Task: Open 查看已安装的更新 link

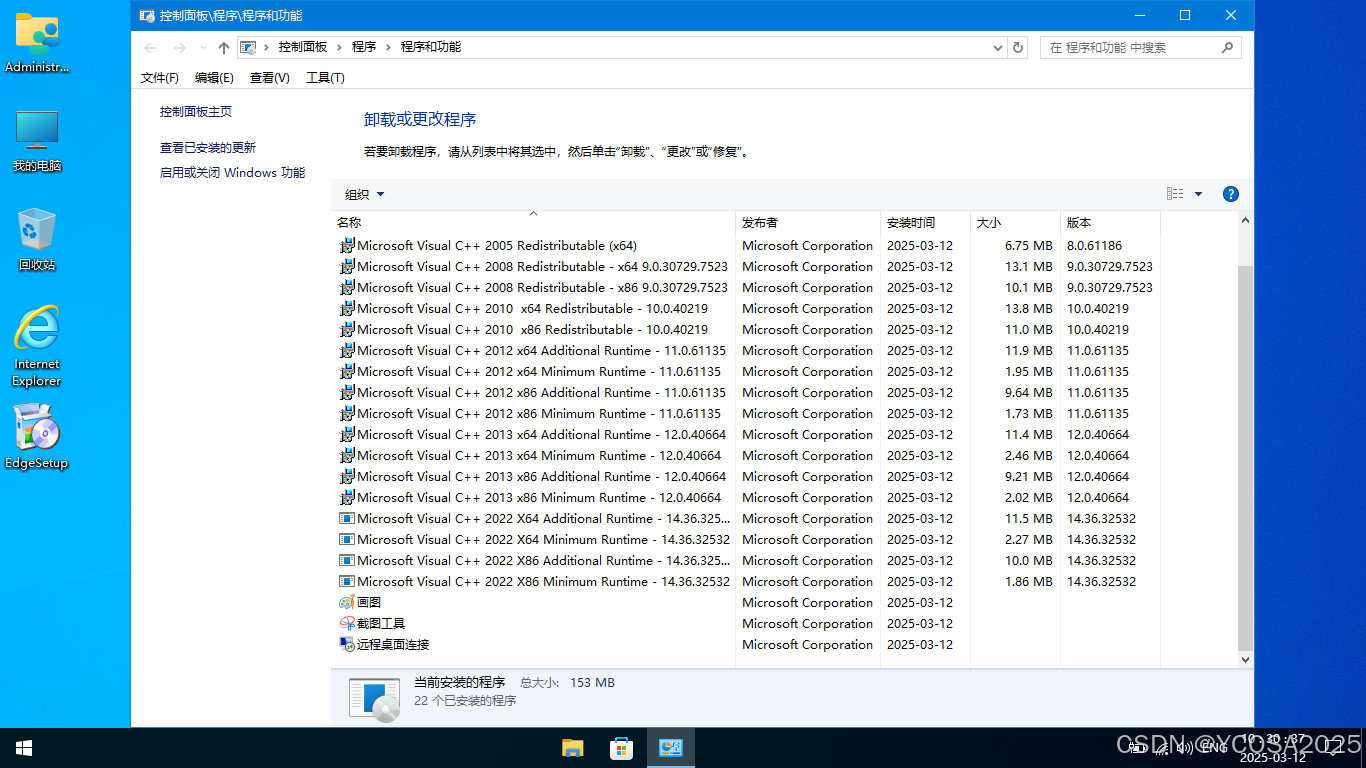Action: click(208, 147)
